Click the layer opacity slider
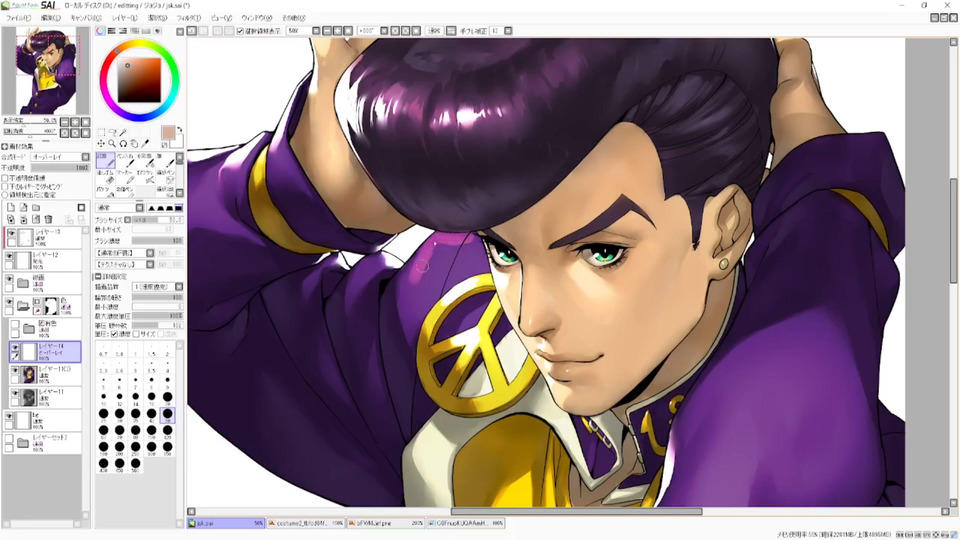The image size is (960, 540). pos(60,168)
